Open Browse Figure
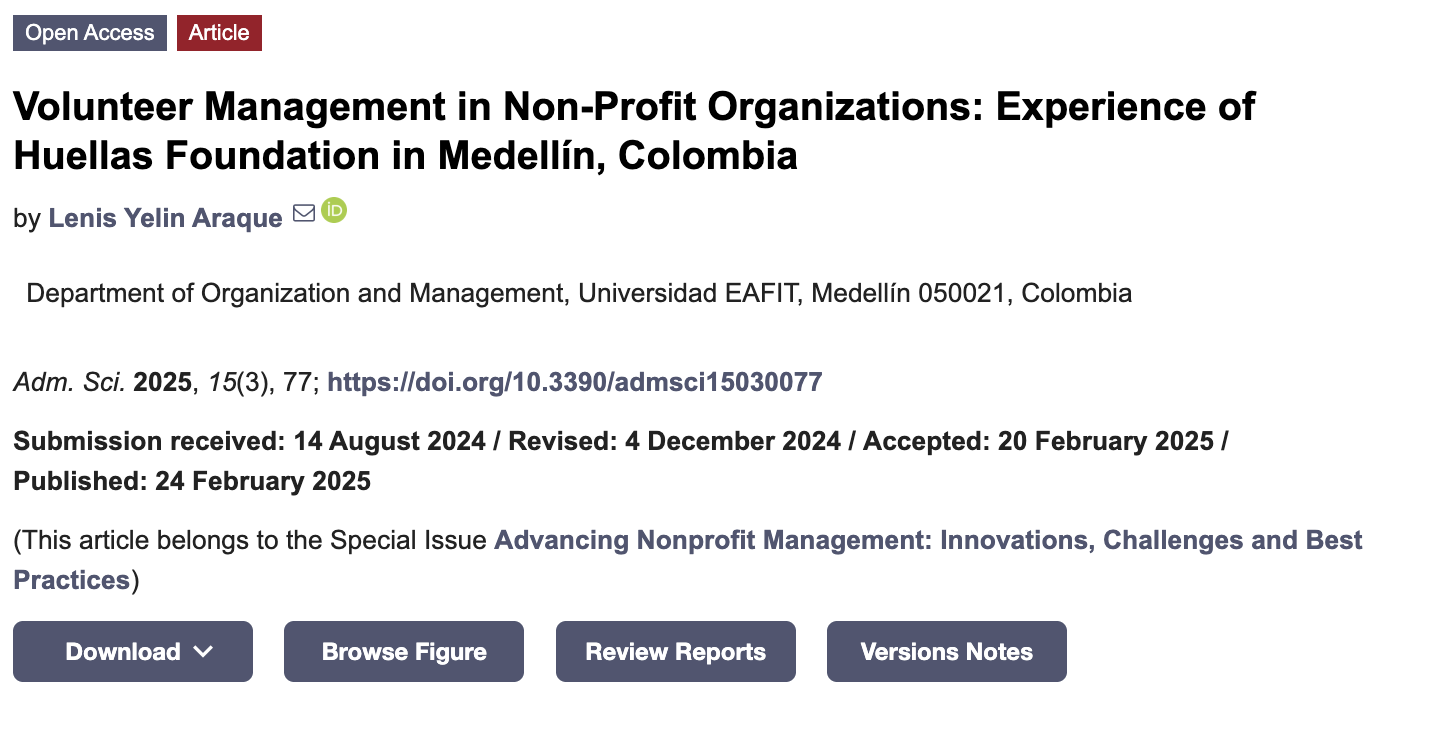1446x750 pixels. point(404,652)
